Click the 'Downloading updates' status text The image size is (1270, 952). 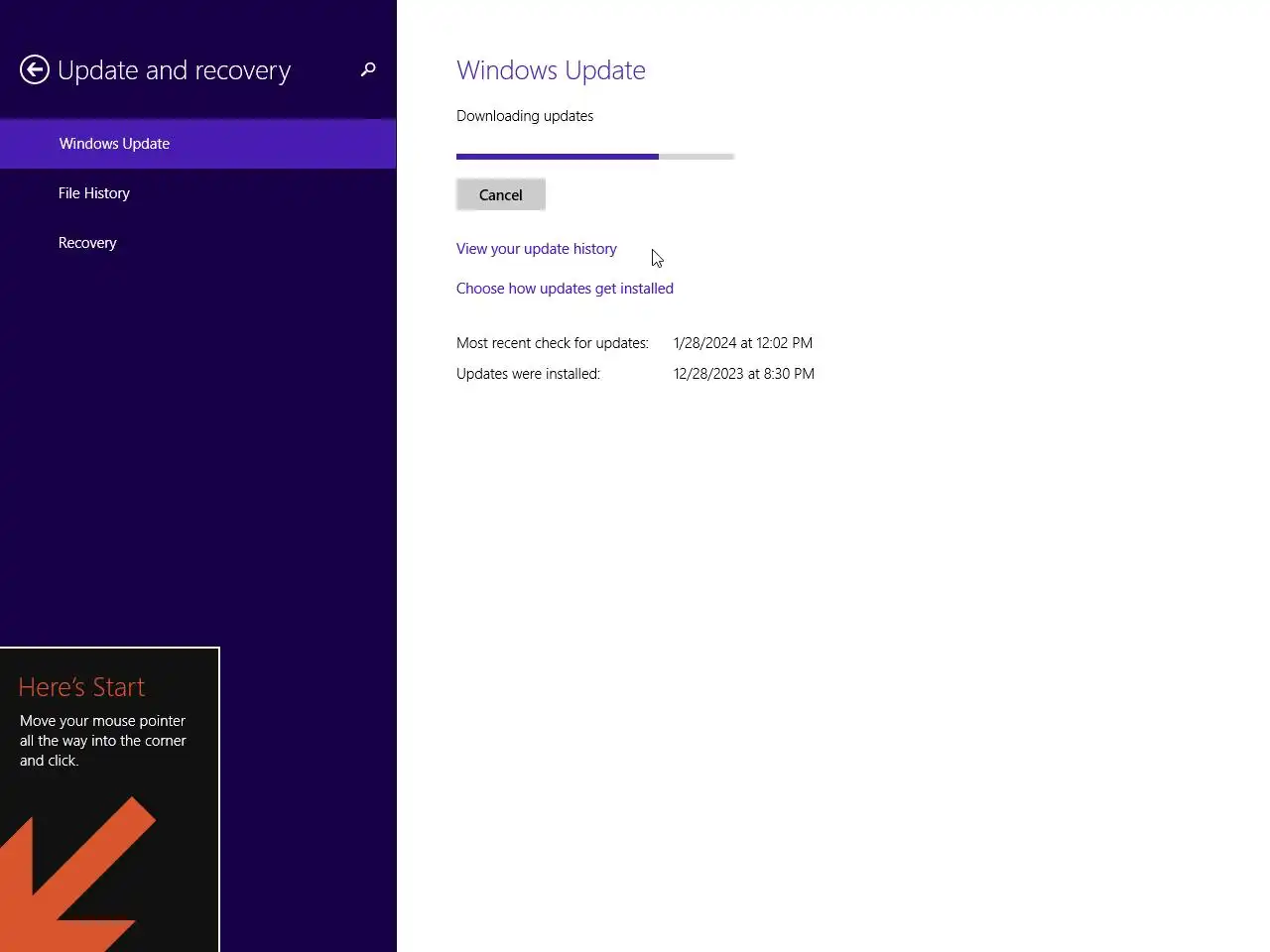tap(525, 116)
